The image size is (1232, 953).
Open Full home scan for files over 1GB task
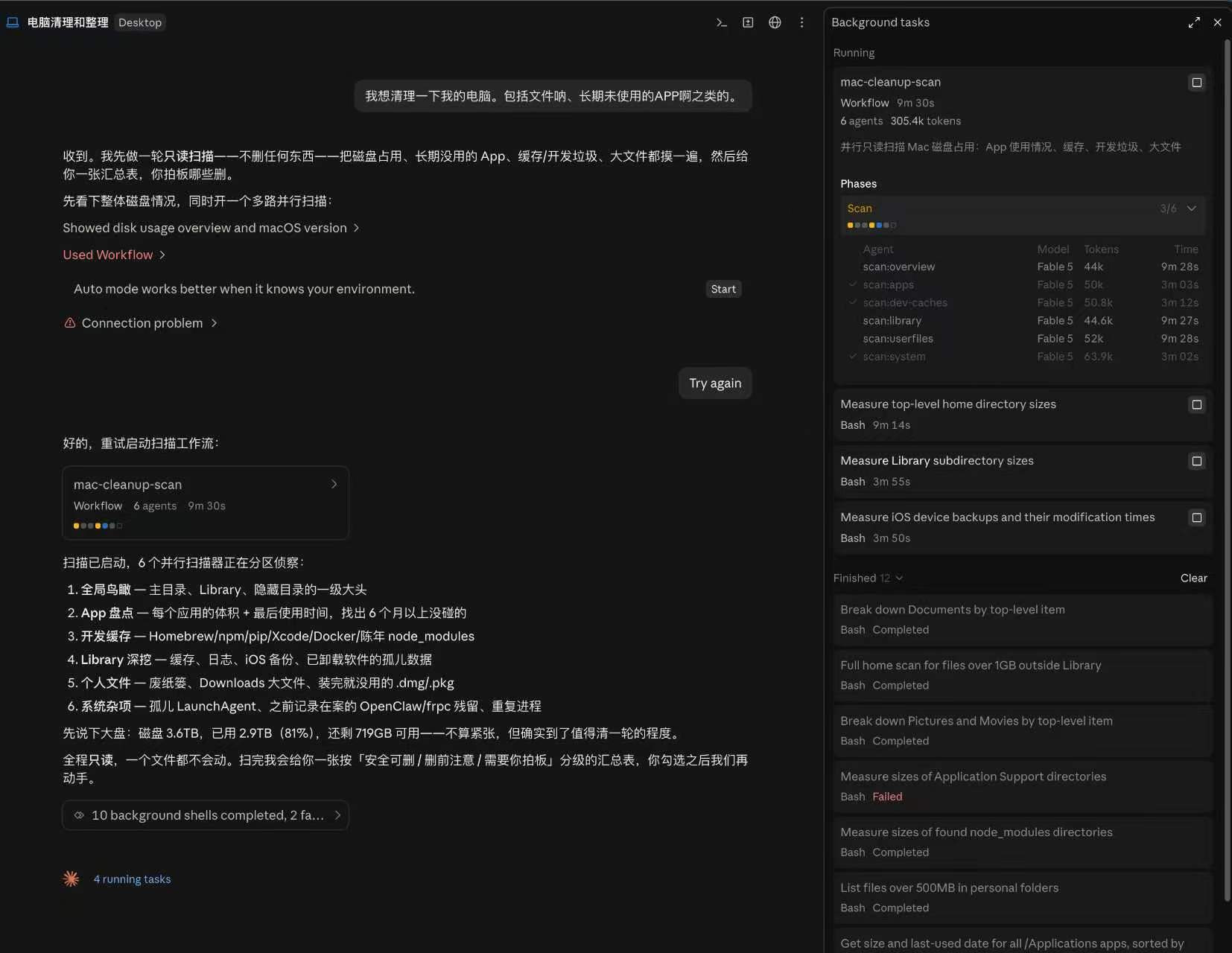tap(1023, 675)
